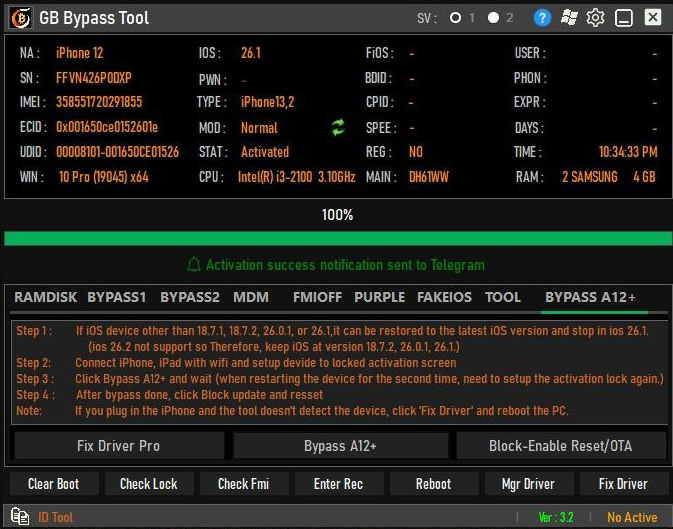Screen dimensions: 673x529
Task: Switch to the MDM tab
Action: tap(251, 297)
